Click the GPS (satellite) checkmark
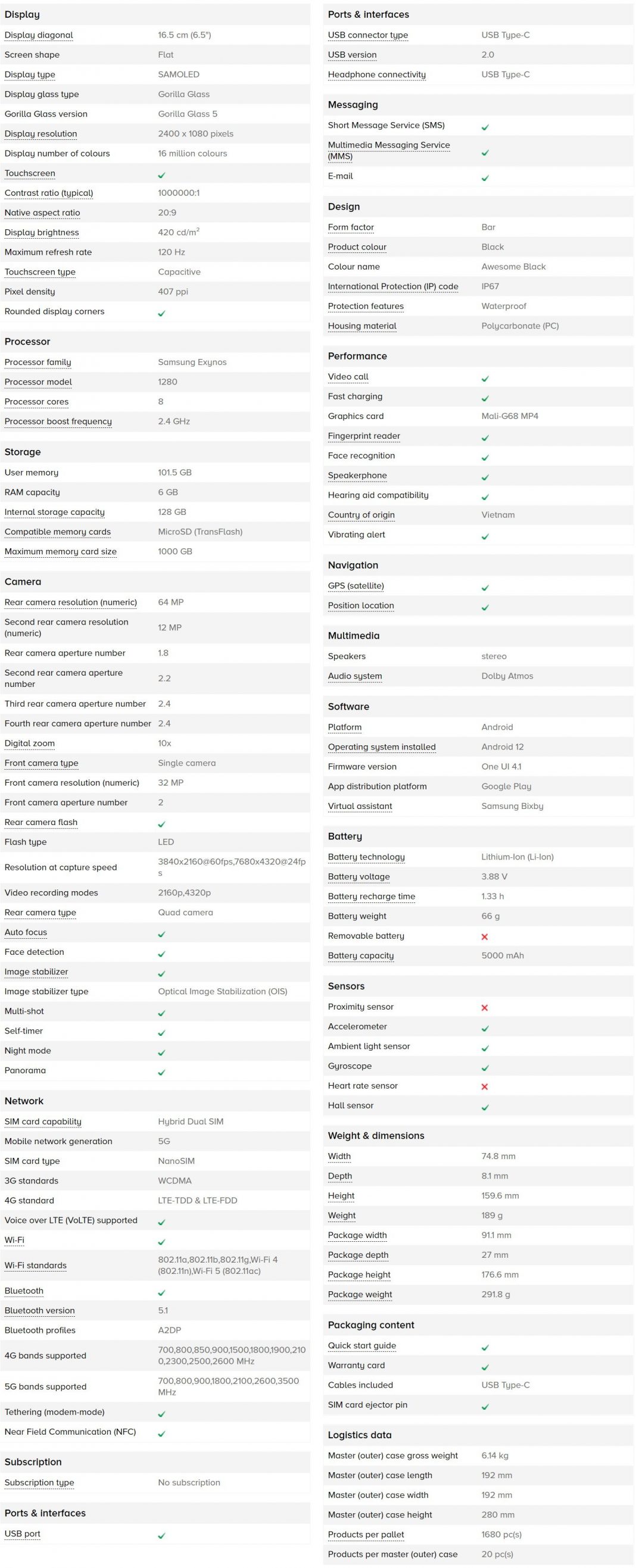Screen dimensions: 636x1568 click(485, 588)
